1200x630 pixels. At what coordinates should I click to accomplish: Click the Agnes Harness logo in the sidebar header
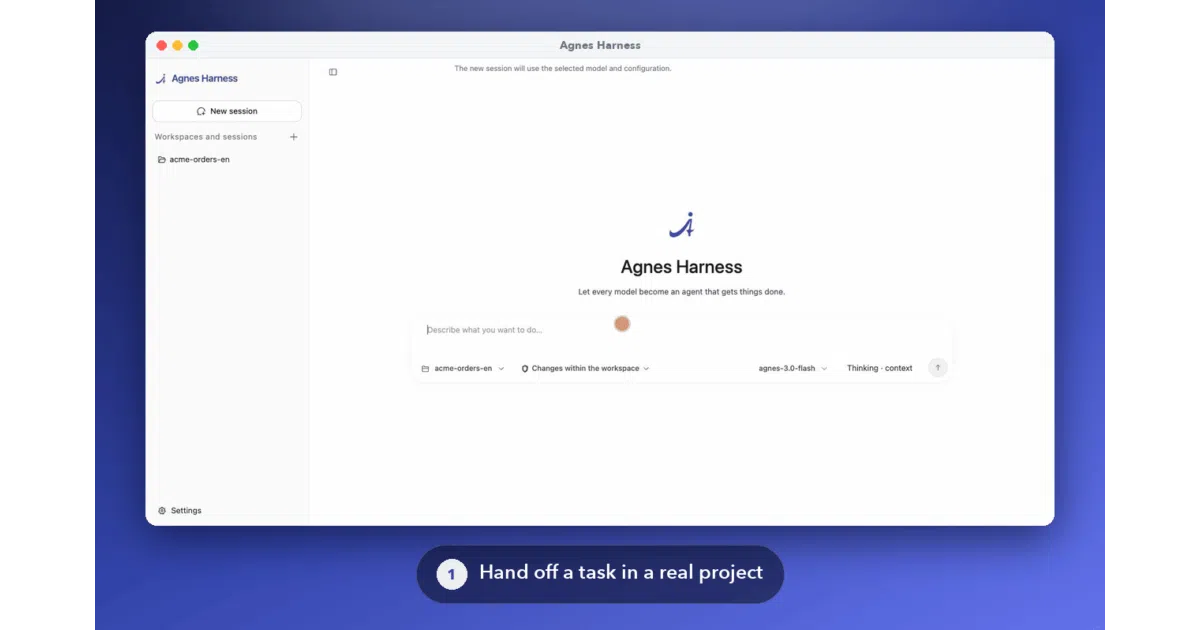tap(197, 78)
